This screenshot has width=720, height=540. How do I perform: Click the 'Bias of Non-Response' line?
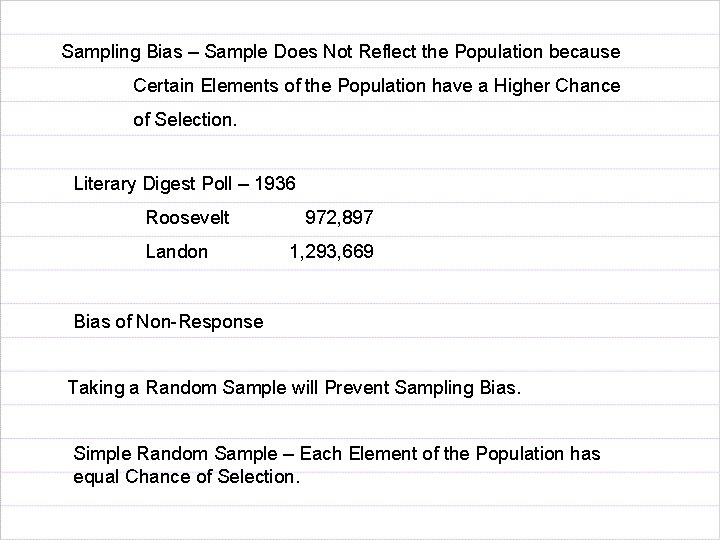[169, 321]
